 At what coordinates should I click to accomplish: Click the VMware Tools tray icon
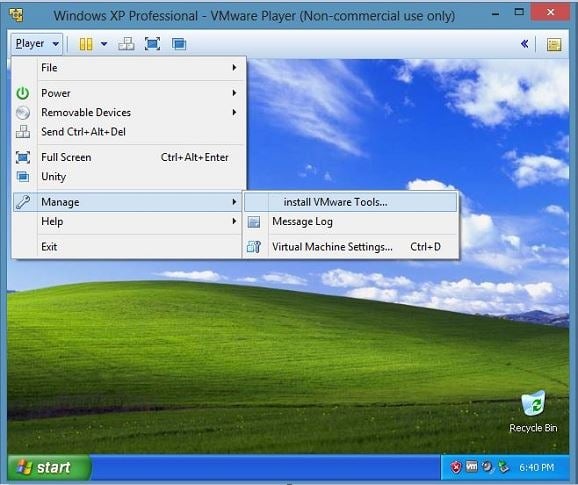click(471, 467)
